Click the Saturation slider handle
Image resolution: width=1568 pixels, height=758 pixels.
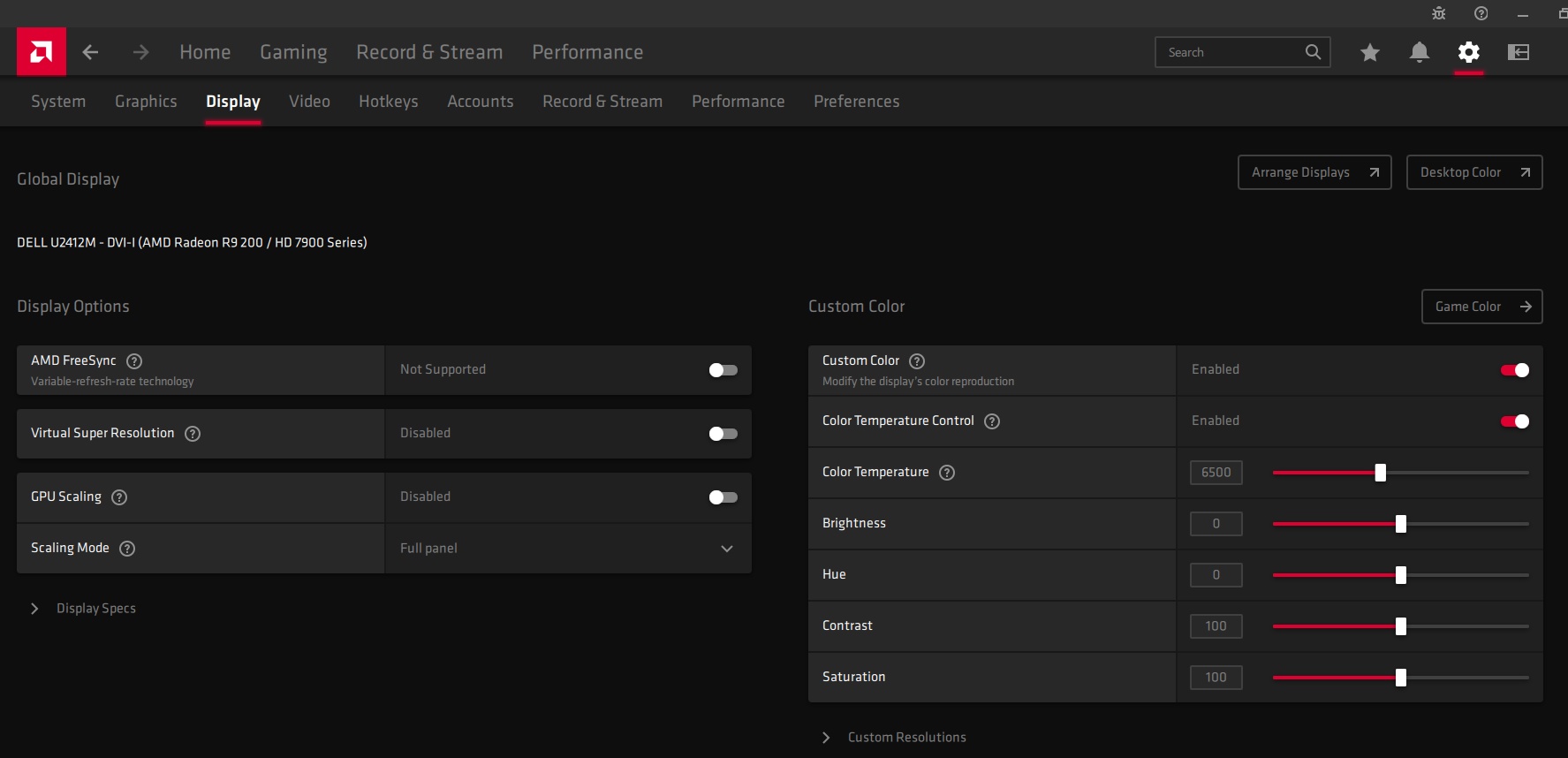1401,678
